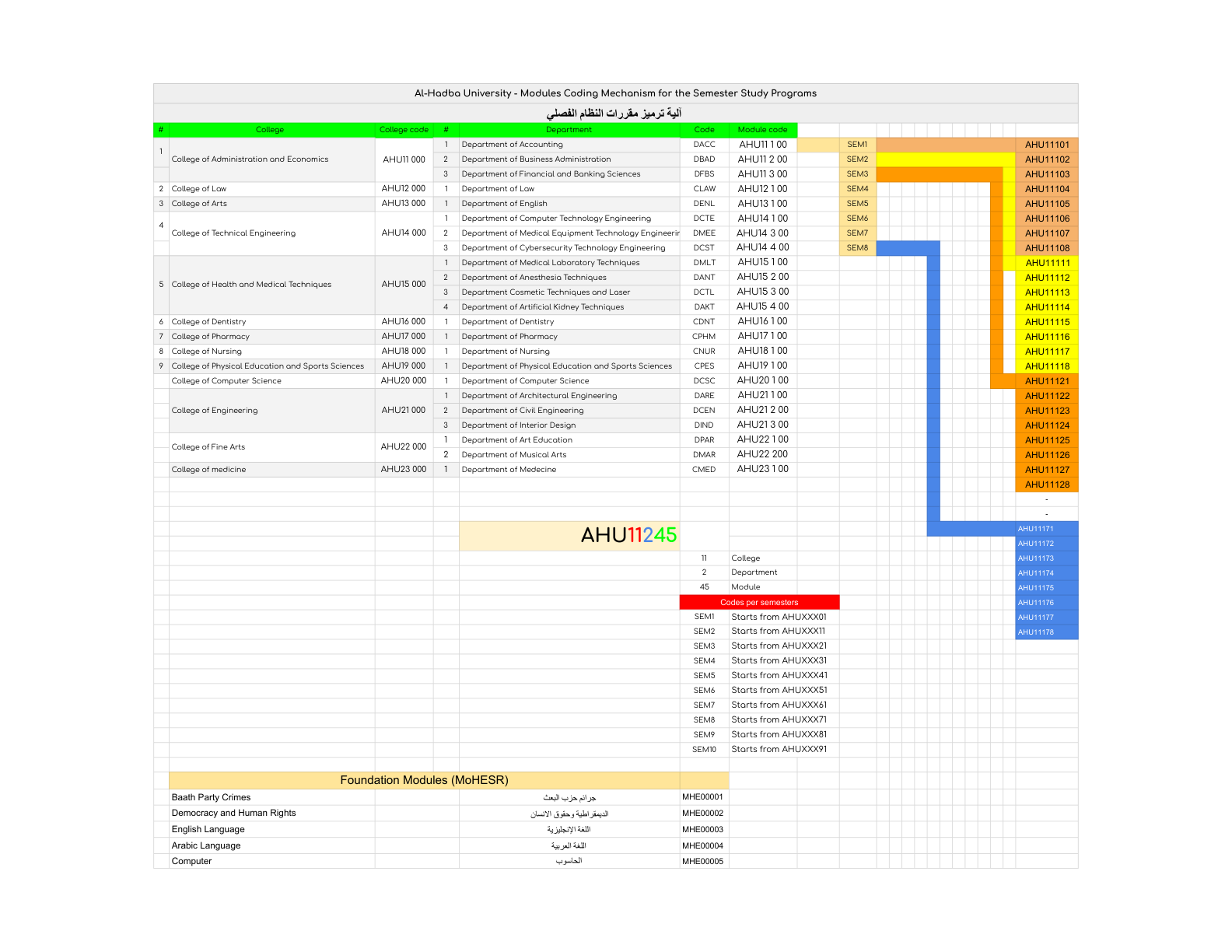Click the Foundation Modules (MoHESR) header
Viewport: 1232px width, 952px height.
(425, 780)
